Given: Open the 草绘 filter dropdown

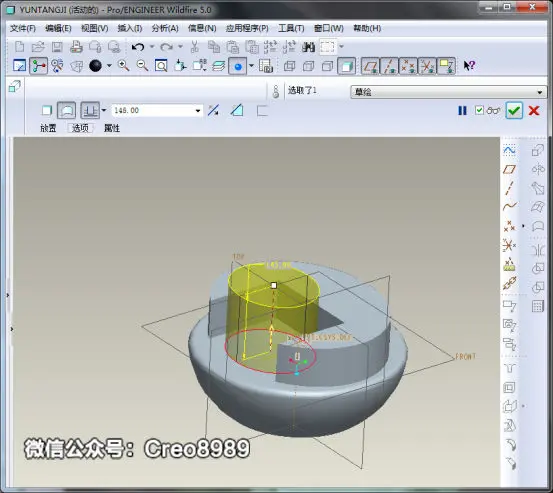Looking at the screenshot, I should click(x=448, y=92).
